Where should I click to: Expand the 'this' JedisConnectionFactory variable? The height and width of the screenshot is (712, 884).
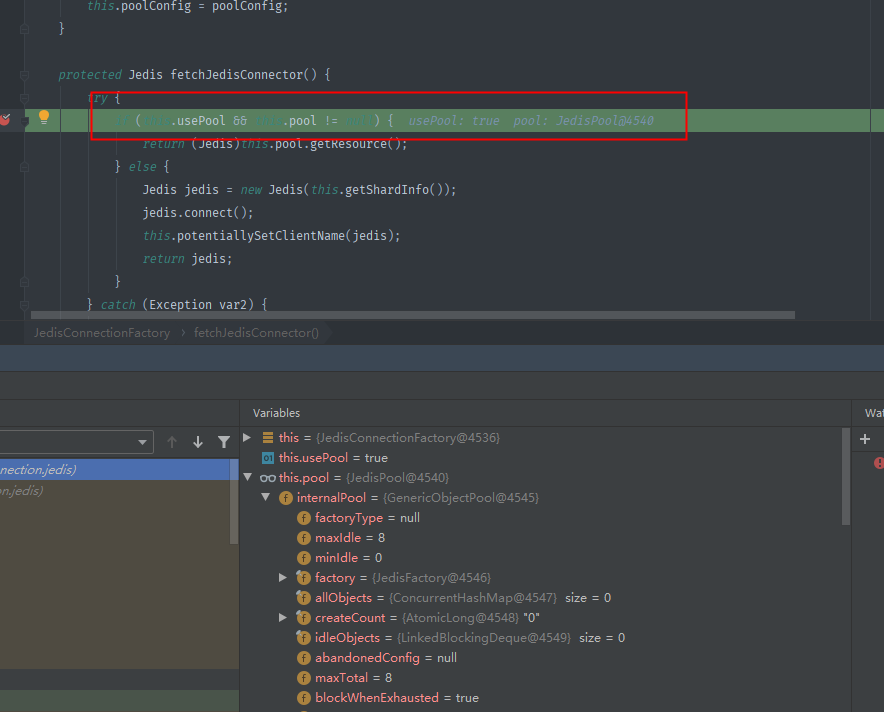[248, 438]
